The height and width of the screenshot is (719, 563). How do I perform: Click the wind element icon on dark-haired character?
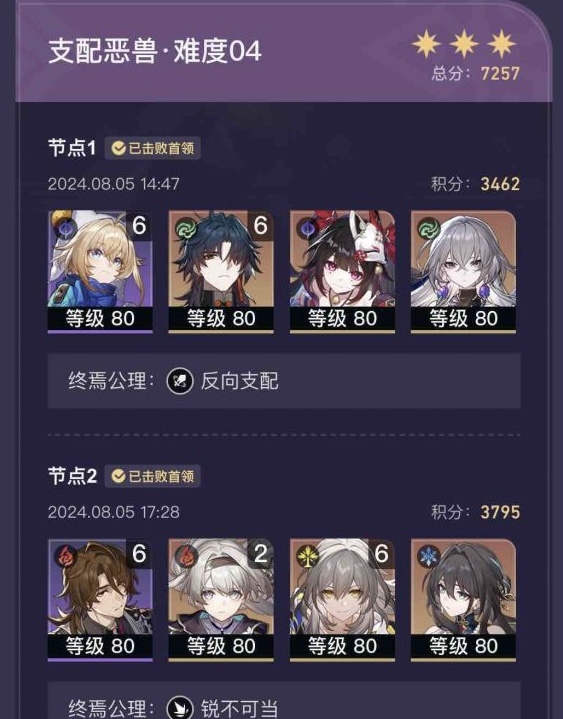(x=185, y=227)
